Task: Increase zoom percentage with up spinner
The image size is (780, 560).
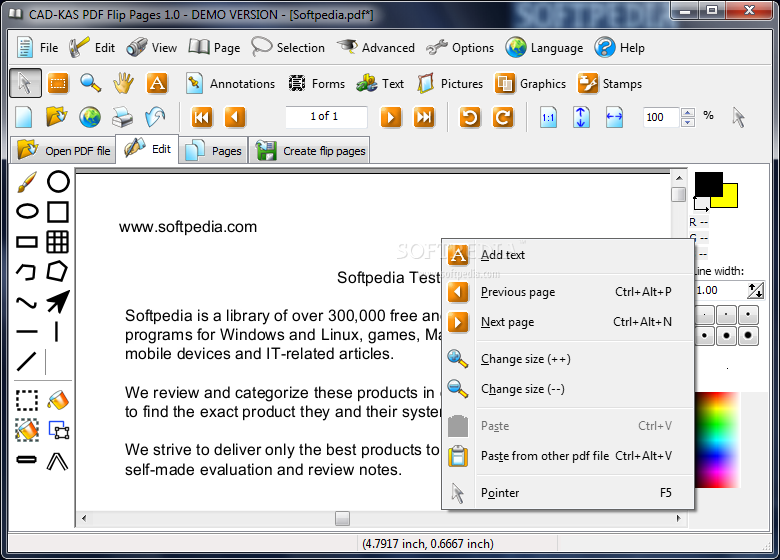Action: pyautogui.click(x=688, y=112)
